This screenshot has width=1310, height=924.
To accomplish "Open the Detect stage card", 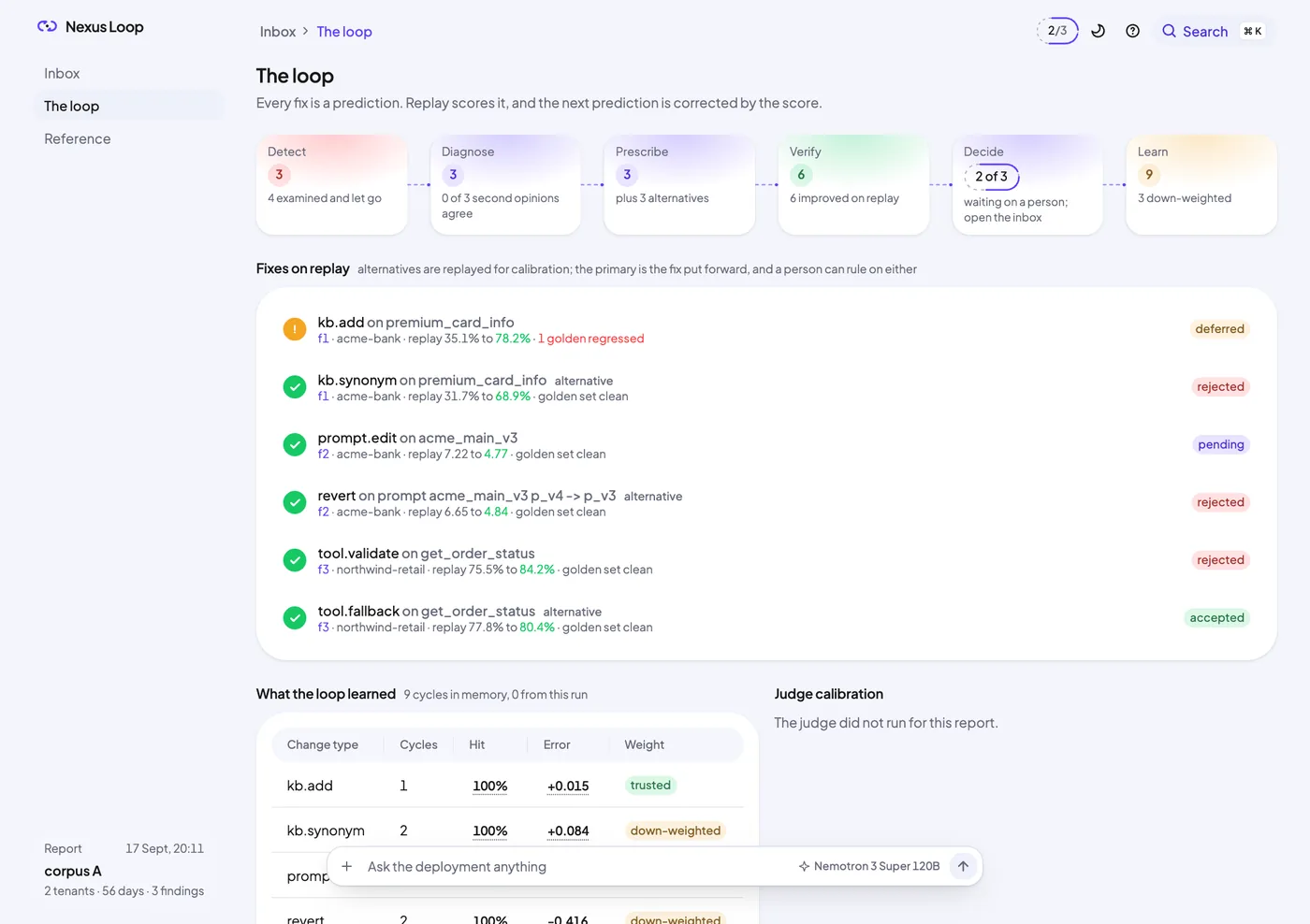I will (x=331, y=184).
